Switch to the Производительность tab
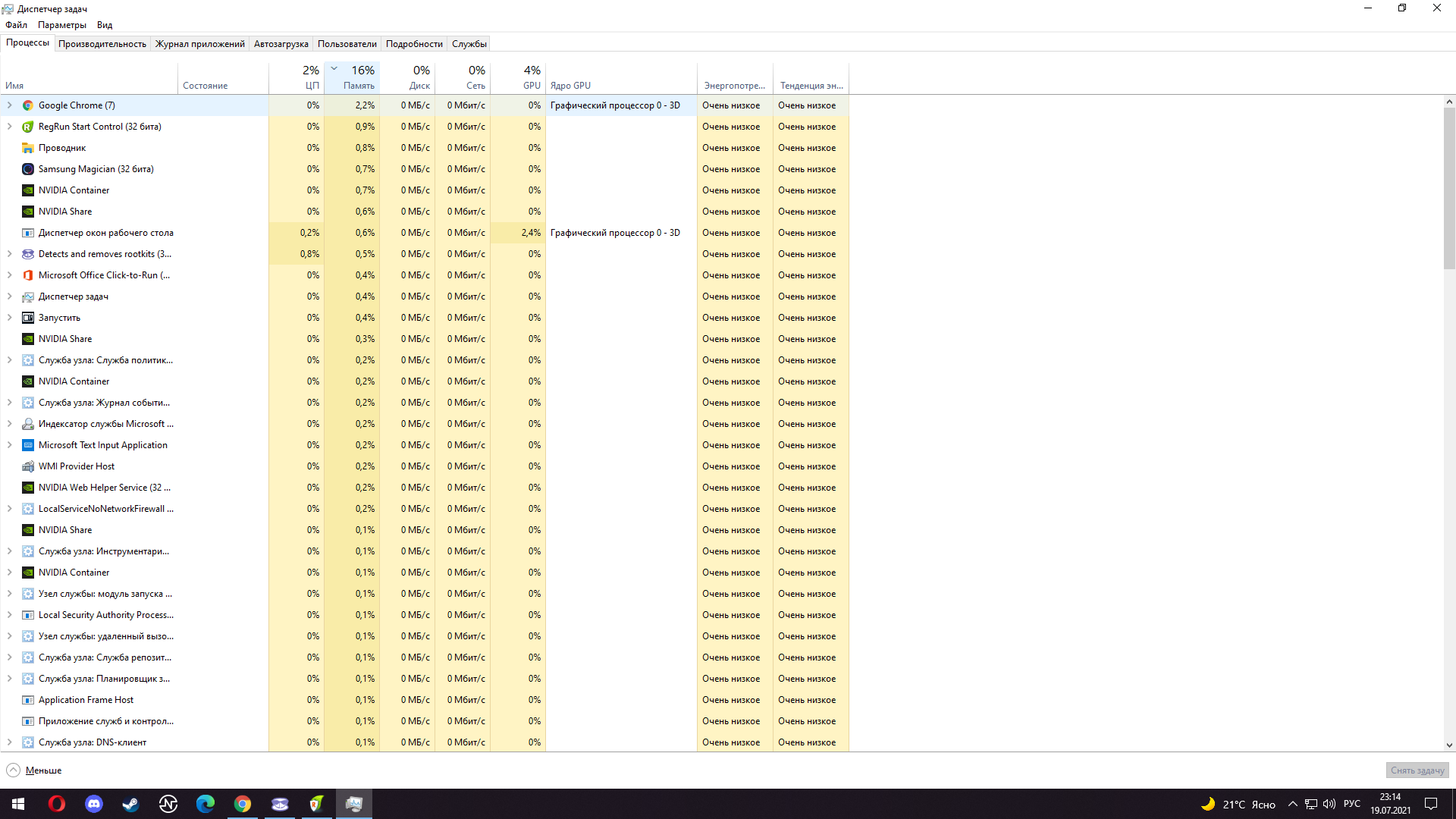The height and width of the screenshot is (819, 1456). (x=102, y=44)
